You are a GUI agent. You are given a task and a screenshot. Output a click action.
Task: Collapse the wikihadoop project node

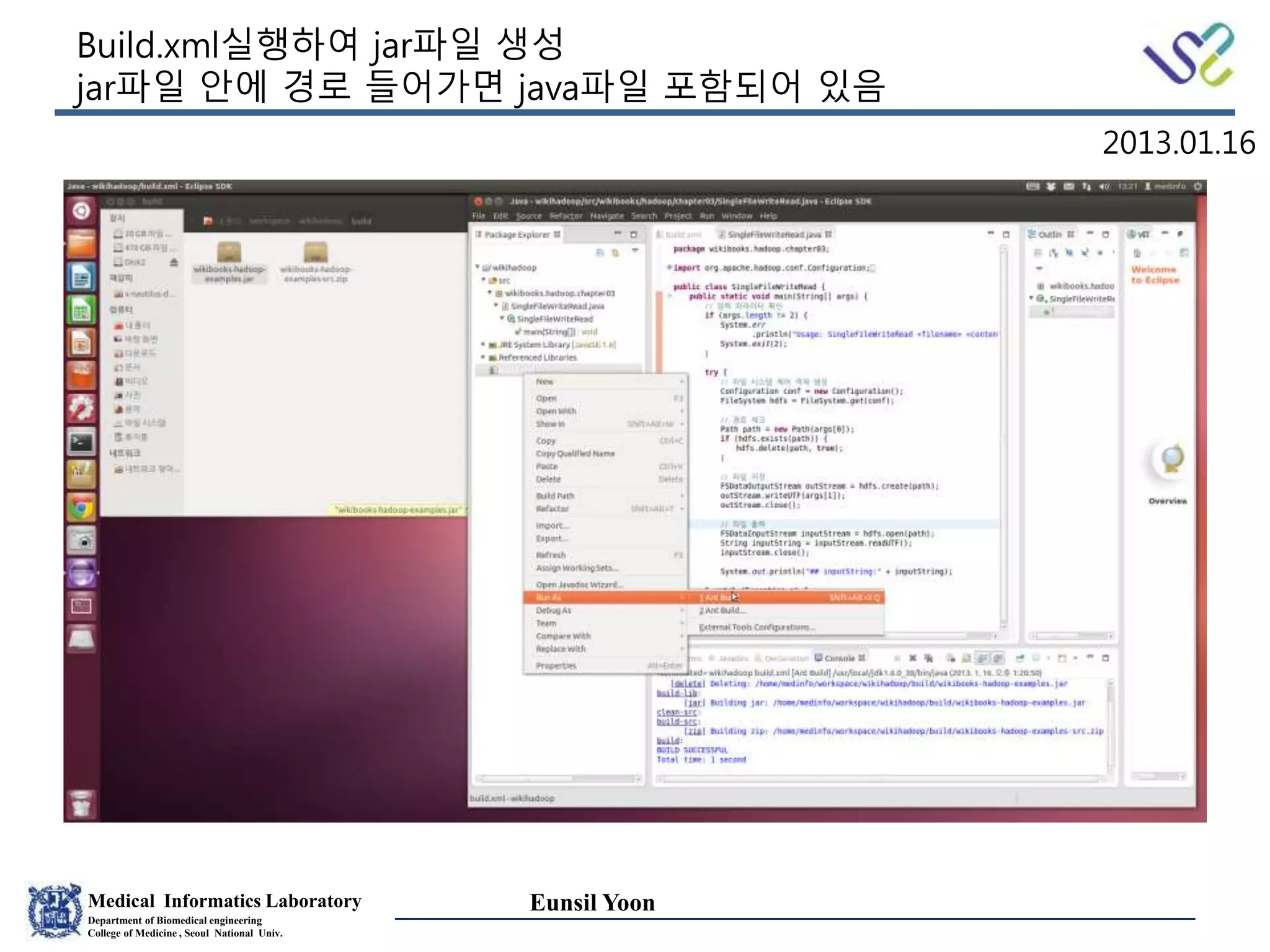[x=477, y=267]
